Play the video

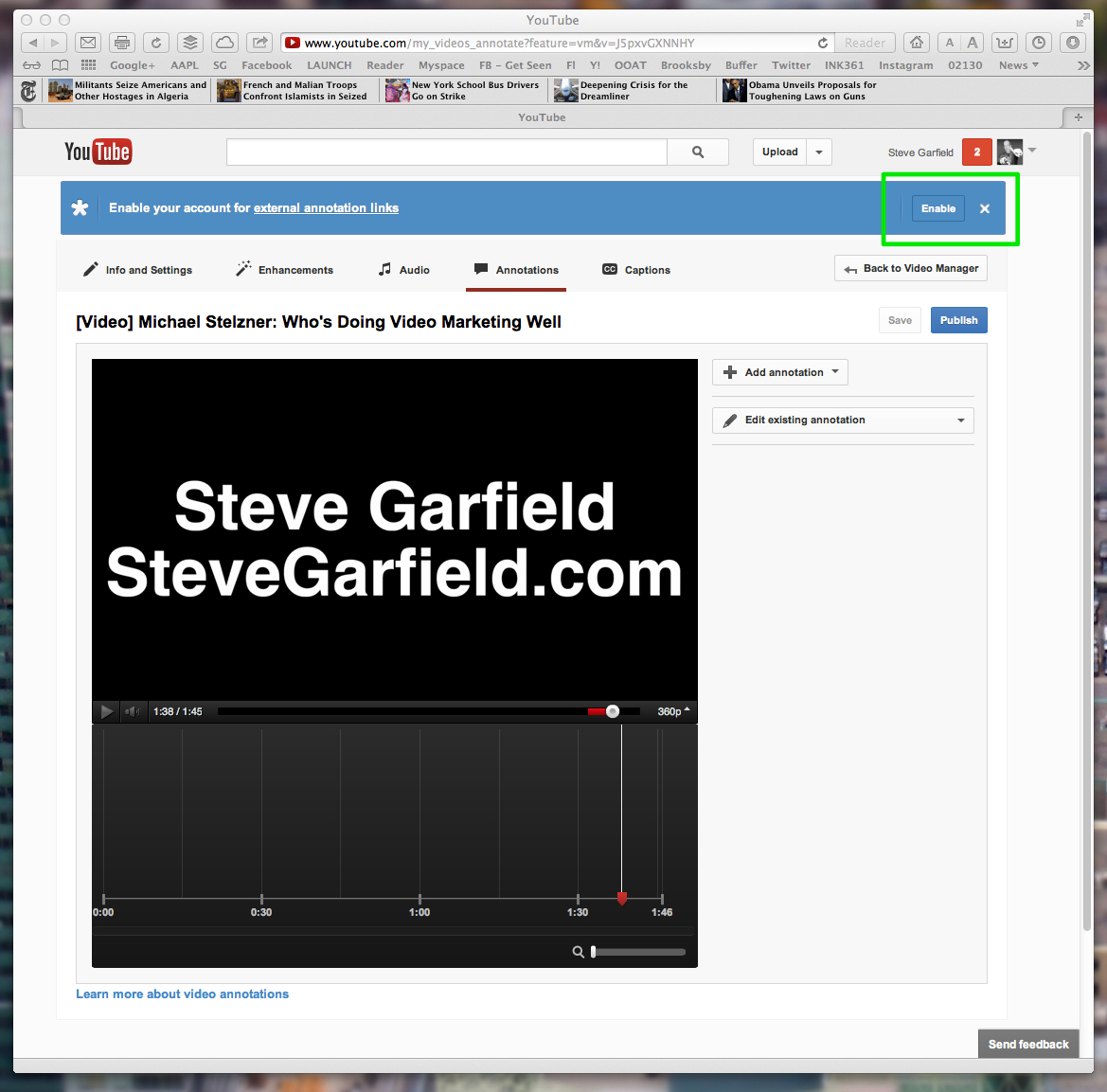coord(107,711)
